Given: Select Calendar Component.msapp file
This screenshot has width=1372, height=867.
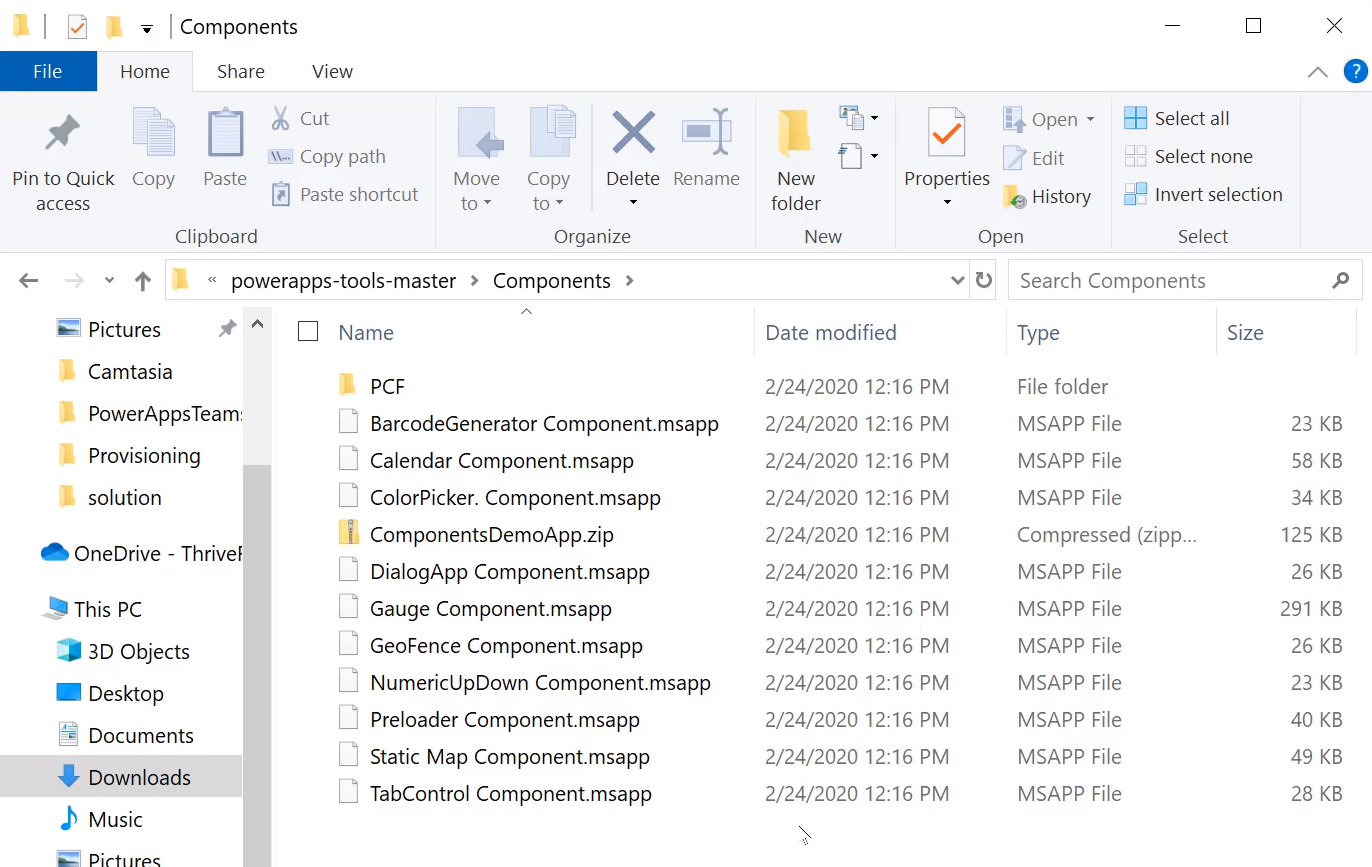Looking at the screenshot, I should point(502,460).
